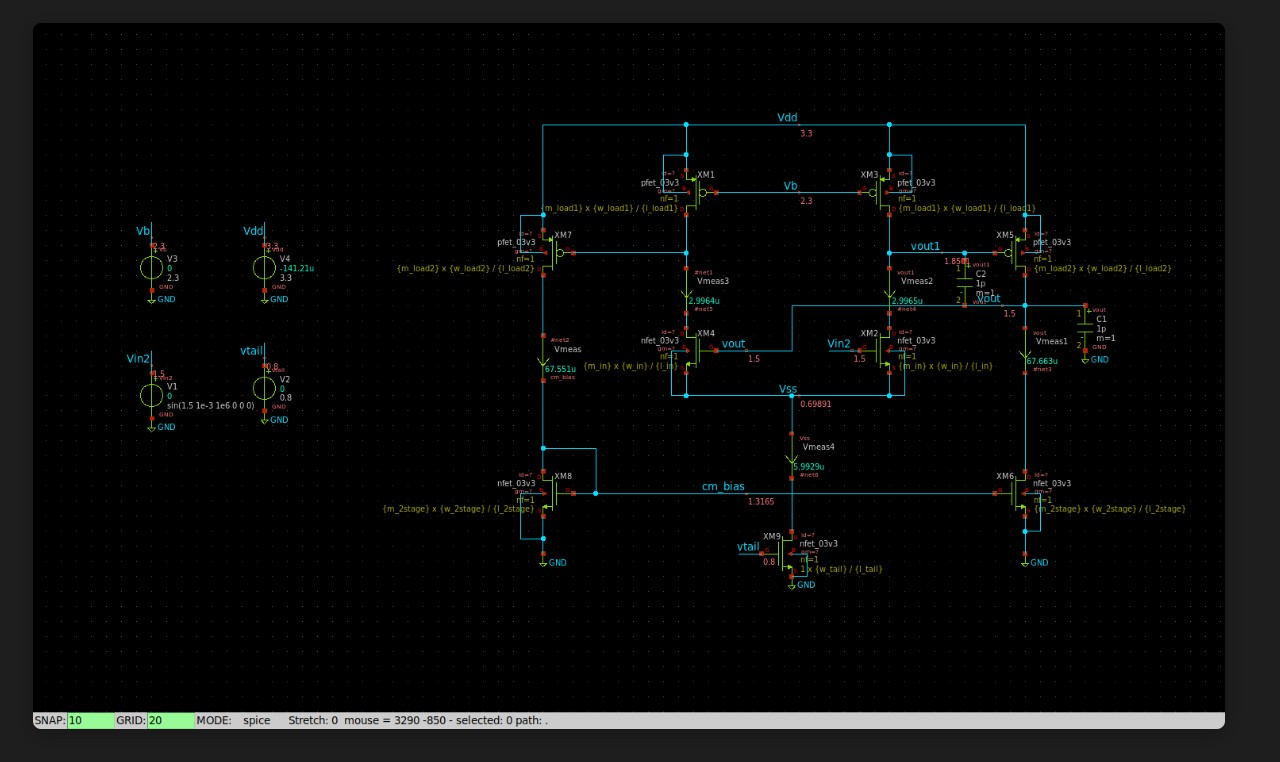Click the cm_bias net label
This screenshot has height=762, width=1280.
[x=723, y=486]
